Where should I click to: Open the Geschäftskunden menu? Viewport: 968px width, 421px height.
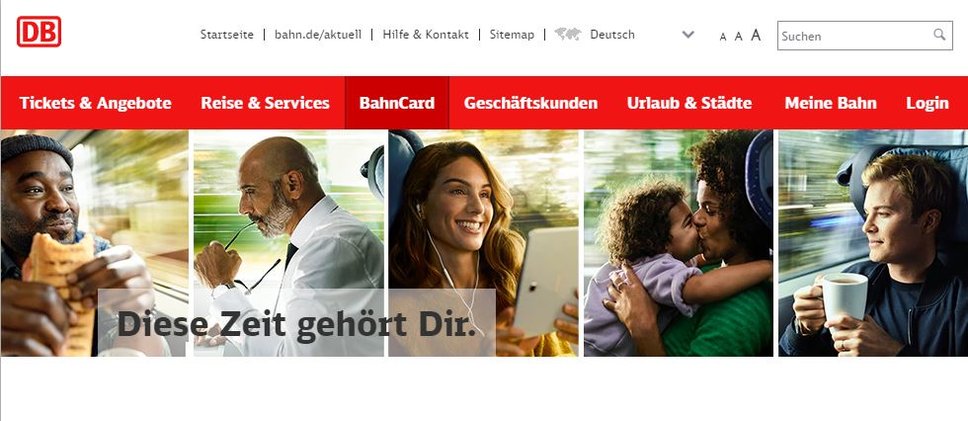click(x=531, y=103)
